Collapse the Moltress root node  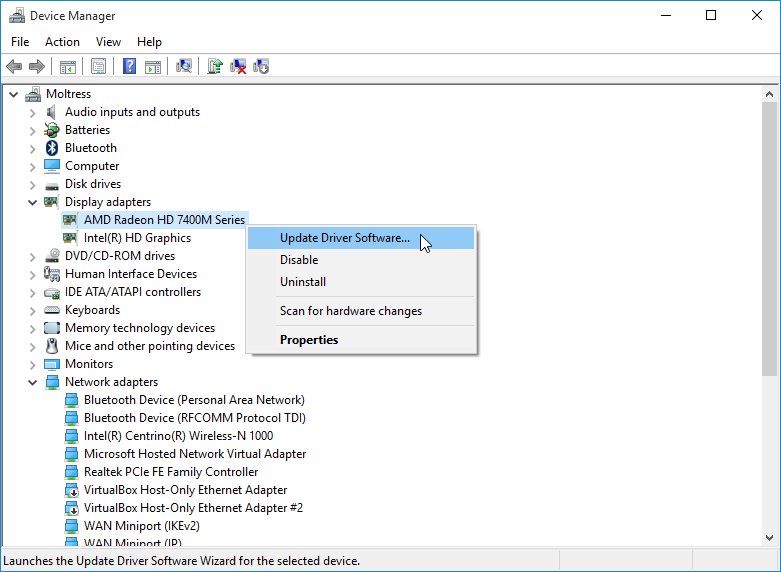pos(14,94)
